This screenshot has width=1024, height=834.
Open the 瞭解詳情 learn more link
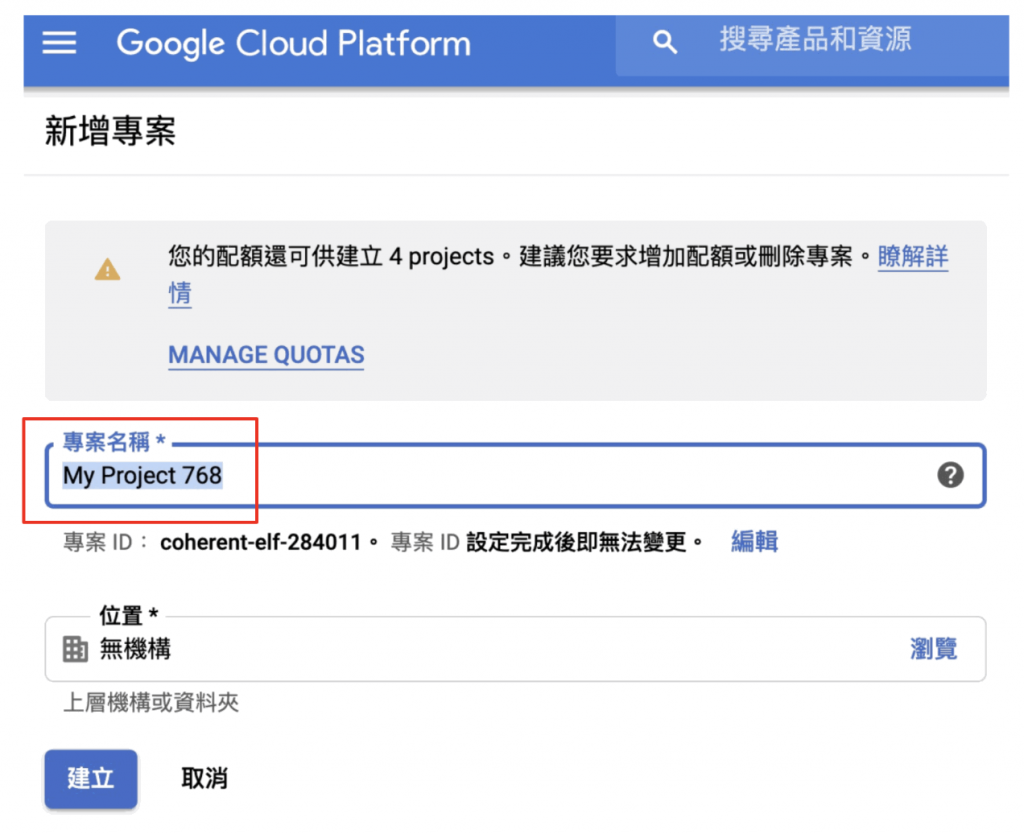pos(912,257)
